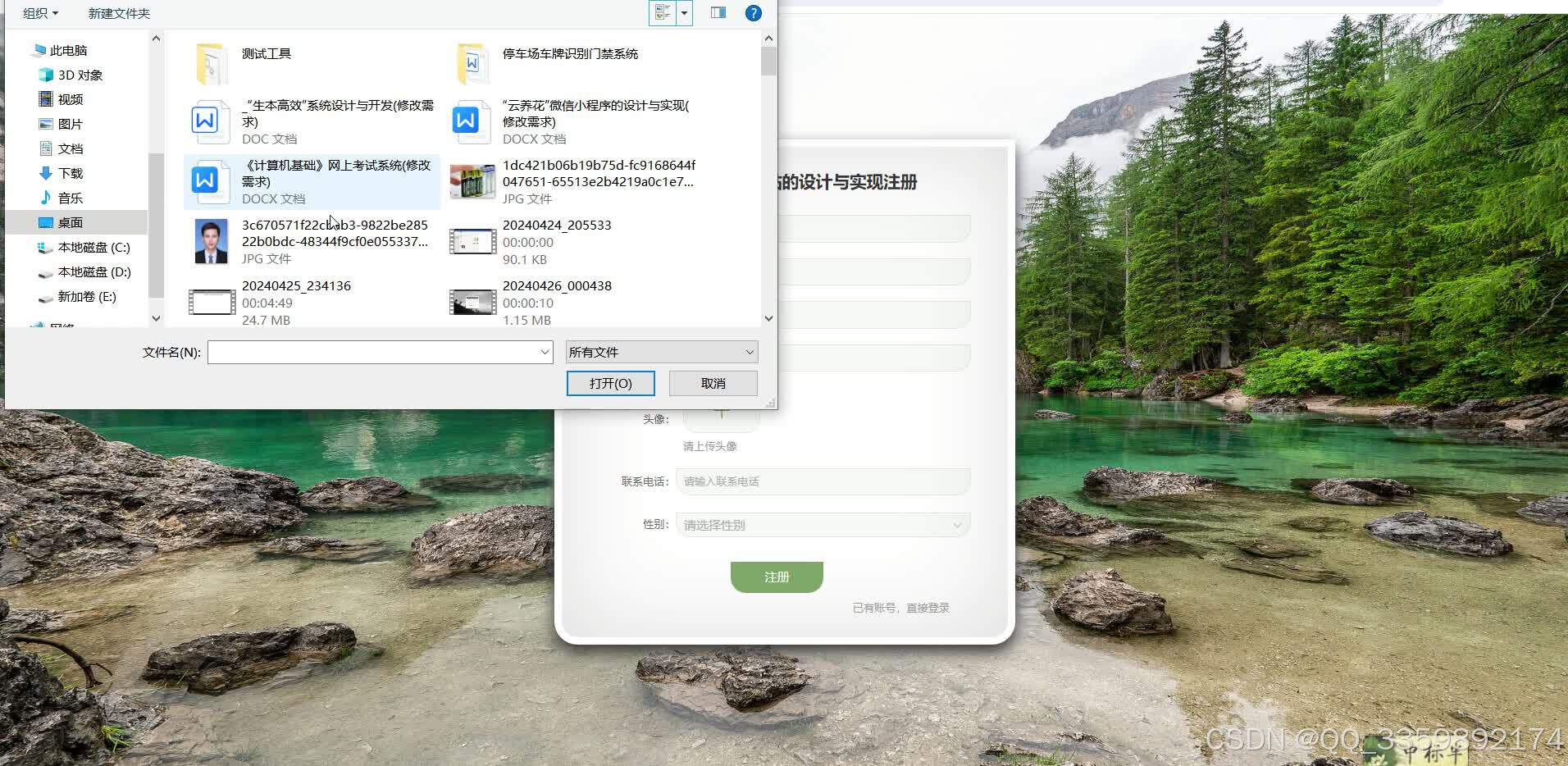Screen dimensions: 1568x766
Task: Expand the 文件名 history dropdown arrow
Action: pyautogui.click(x=545, y=352)
